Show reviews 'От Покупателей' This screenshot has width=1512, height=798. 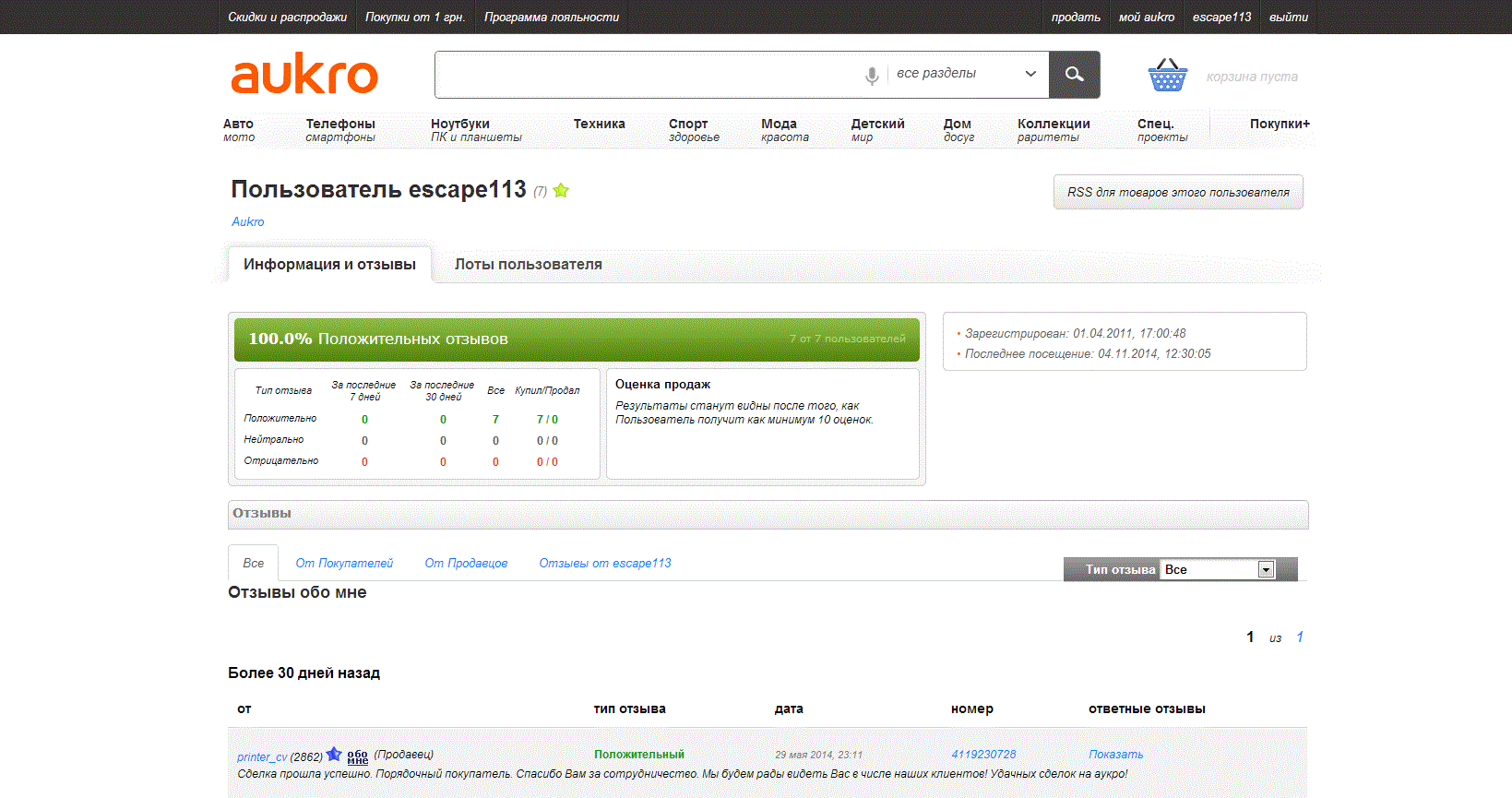344,563
